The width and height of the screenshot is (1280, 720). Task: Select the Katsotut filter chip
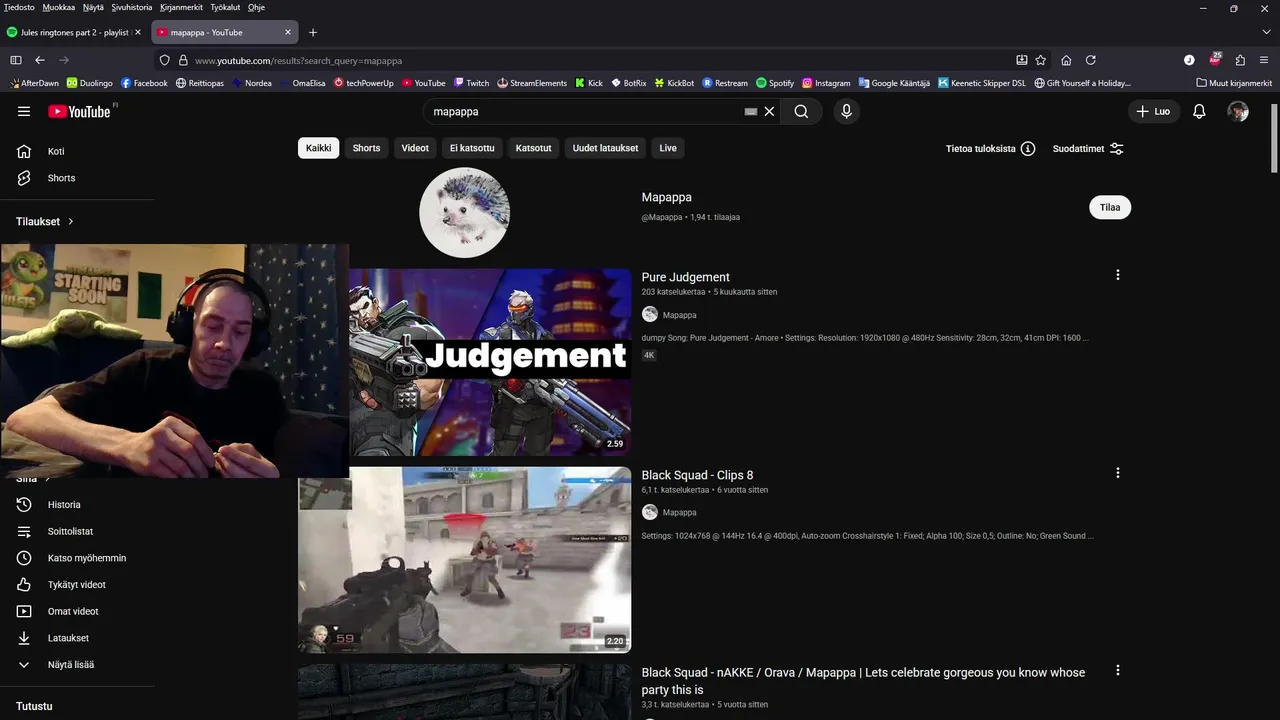pyautogui.click(x=533, y=148)
